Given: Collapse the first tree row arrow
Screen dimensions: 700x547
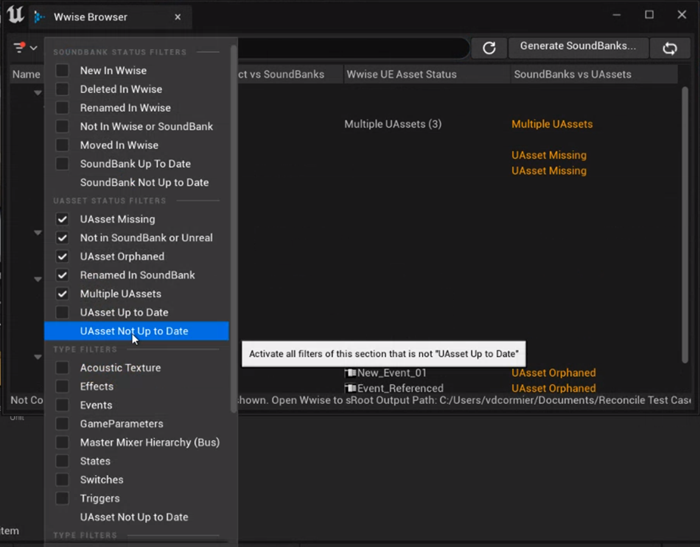Looking at the screenshot, I should coord(38,93).
